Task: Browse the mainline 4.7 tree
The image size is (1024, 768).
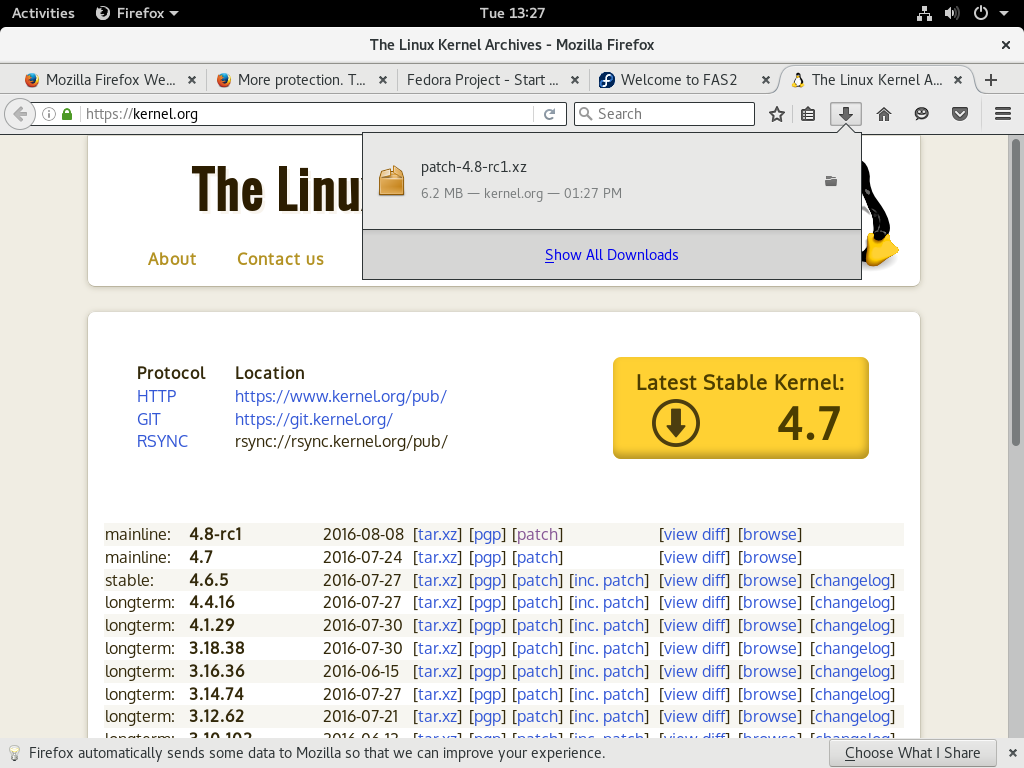Action: coord(770,557)
